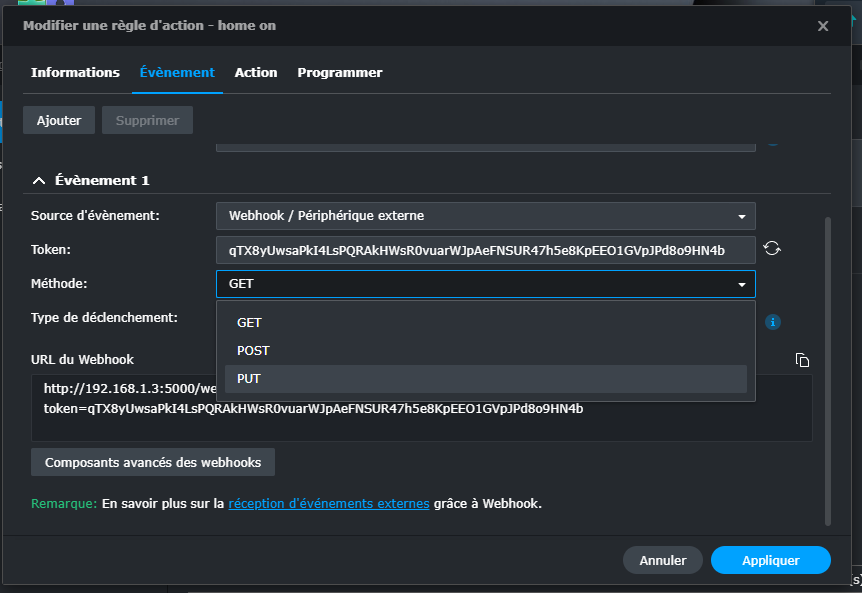This screenshot has width=862, height=593.
Task: Switch to the Informations tab
Action: click(x=75, y=73)
